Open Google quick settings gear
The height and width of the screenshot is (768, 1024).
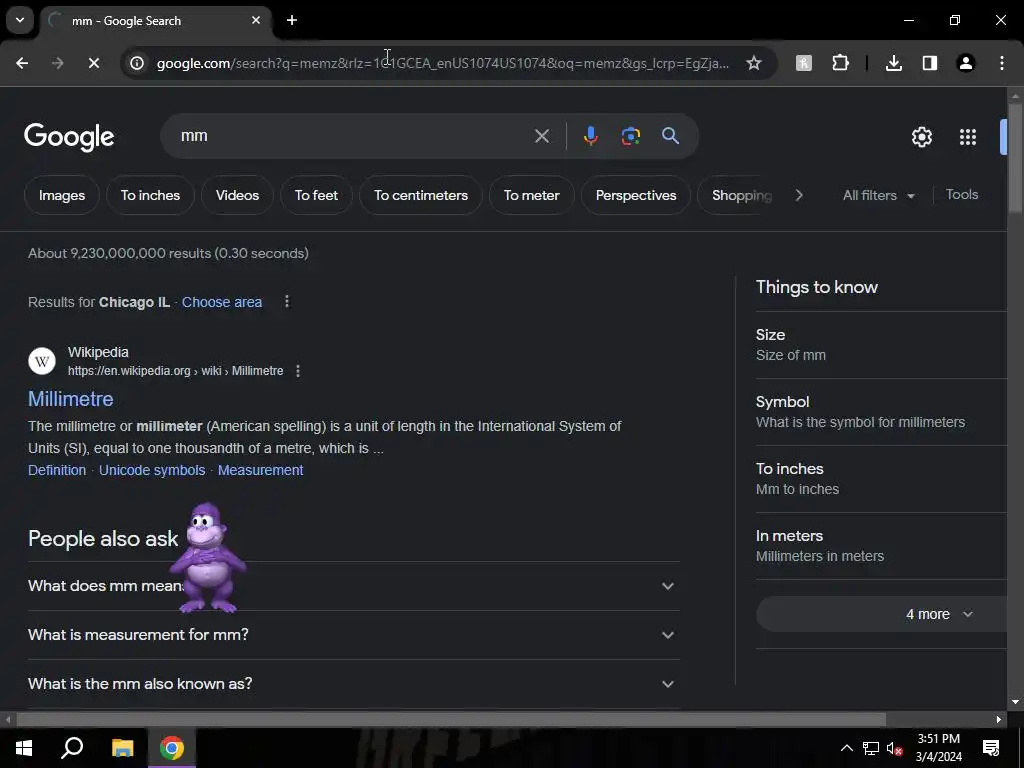(921, 136)
